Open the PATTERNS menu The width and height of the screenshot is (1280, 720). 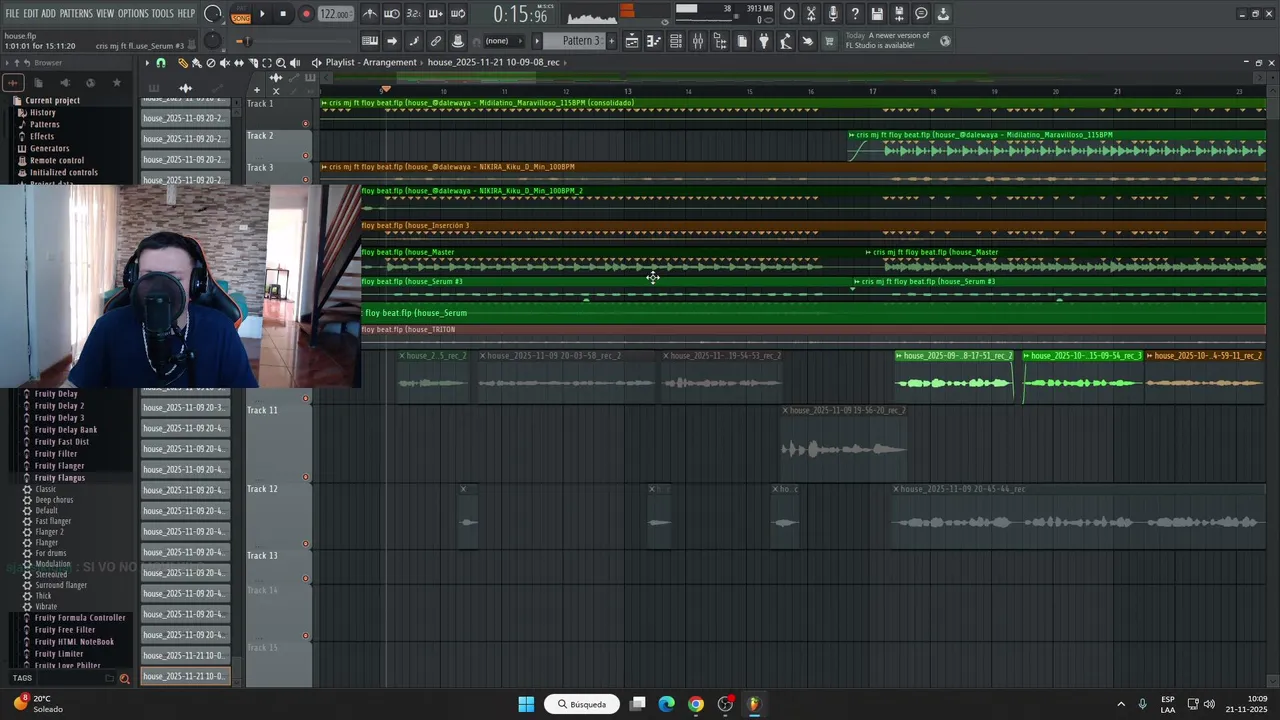click(76, 14)
